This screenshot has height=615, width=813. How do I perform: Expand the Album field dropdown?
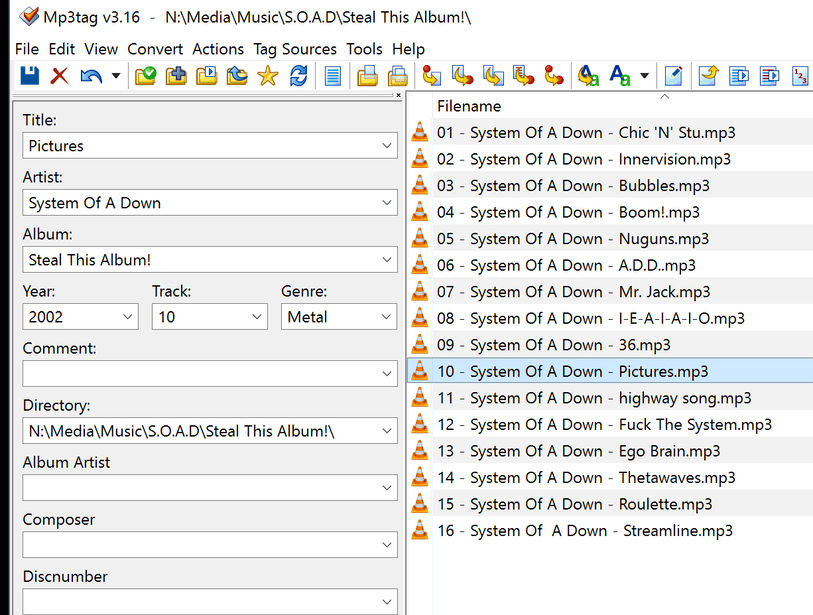coord(386,260)
